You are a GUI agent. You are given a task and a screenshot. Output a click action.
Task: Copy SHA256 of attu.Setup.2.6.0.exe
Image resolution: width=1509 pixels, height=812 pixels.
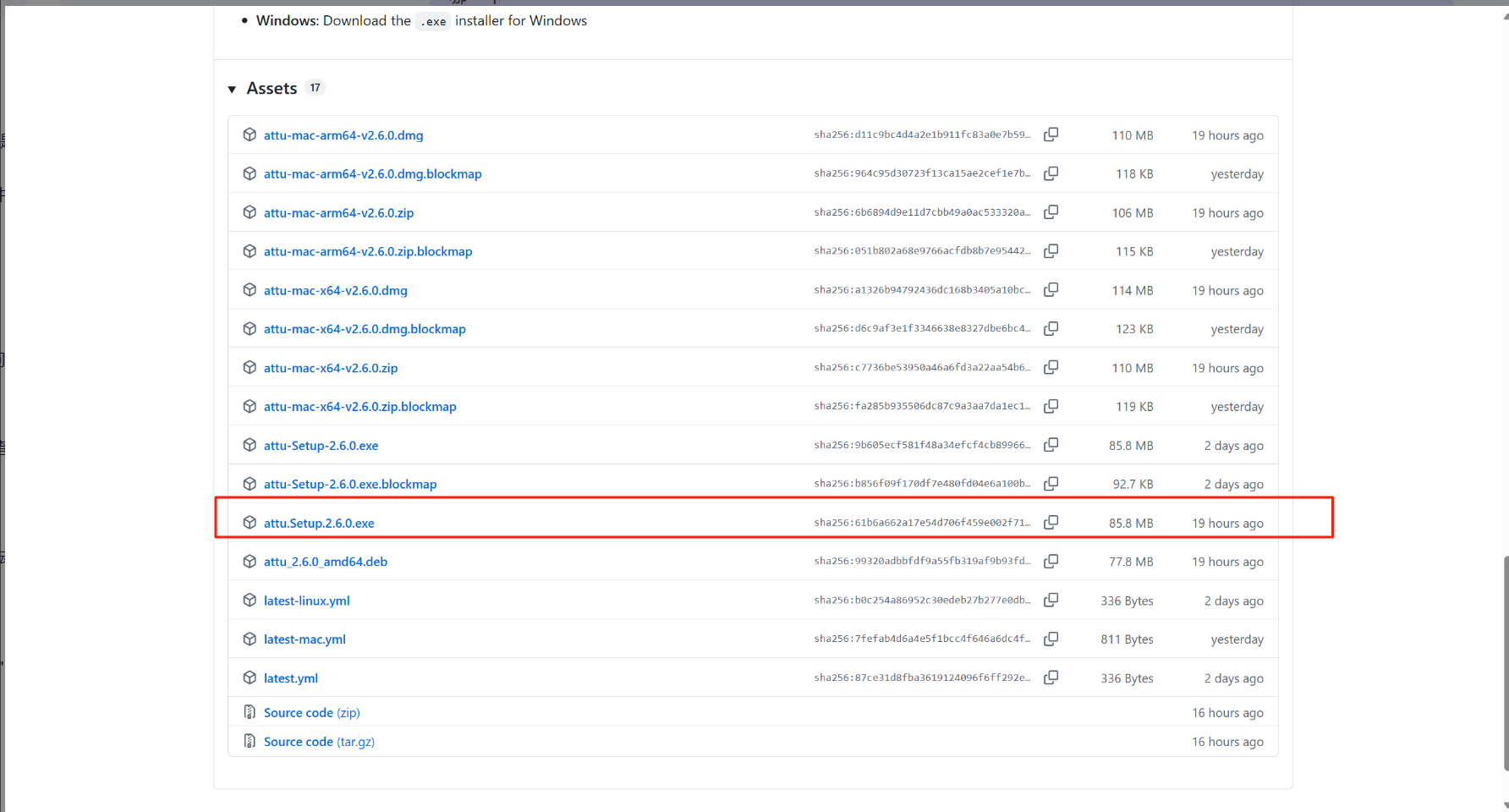pos(1051,523)
